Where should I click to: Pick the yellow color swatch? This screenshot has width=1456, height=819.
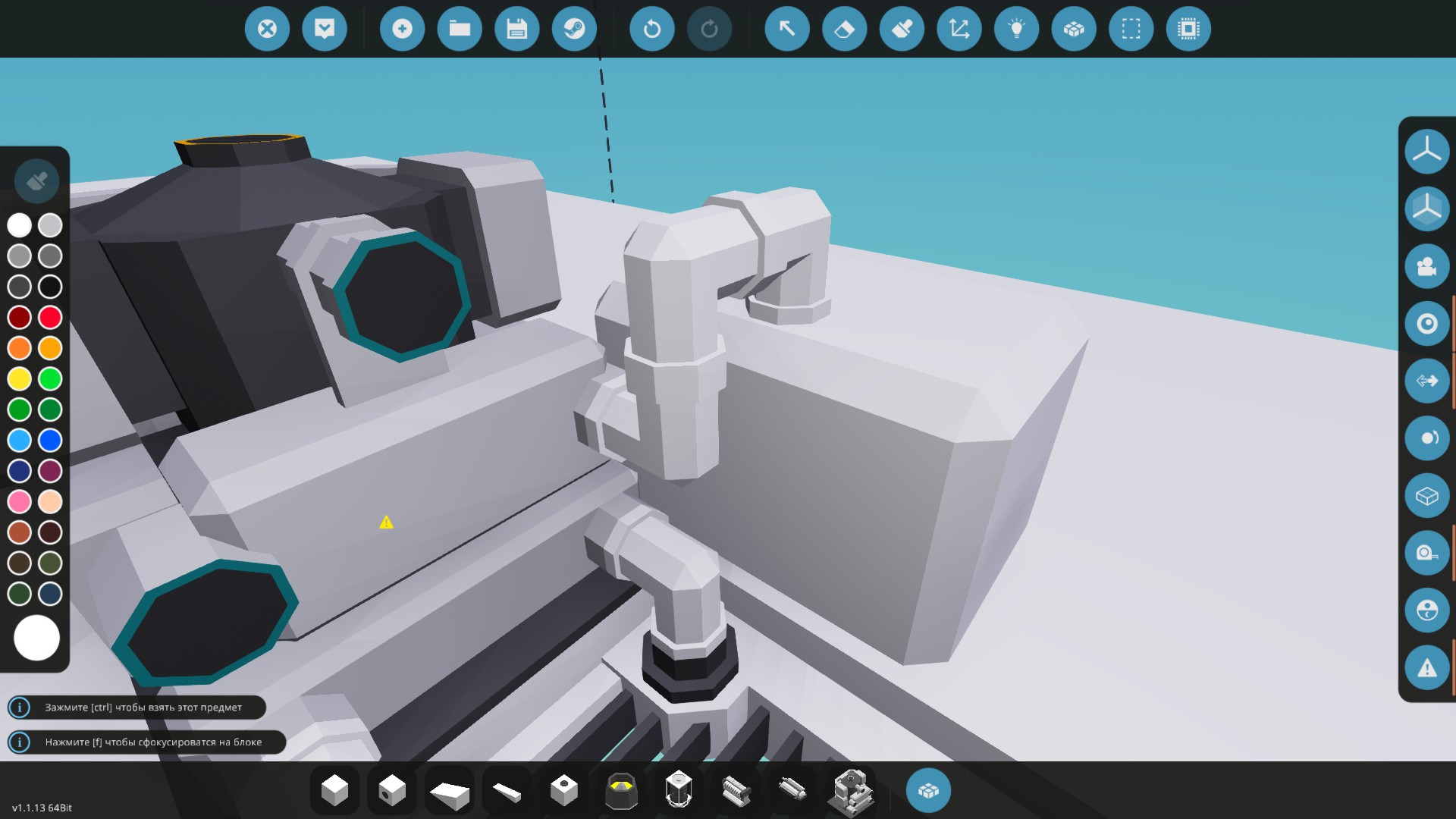20,378
